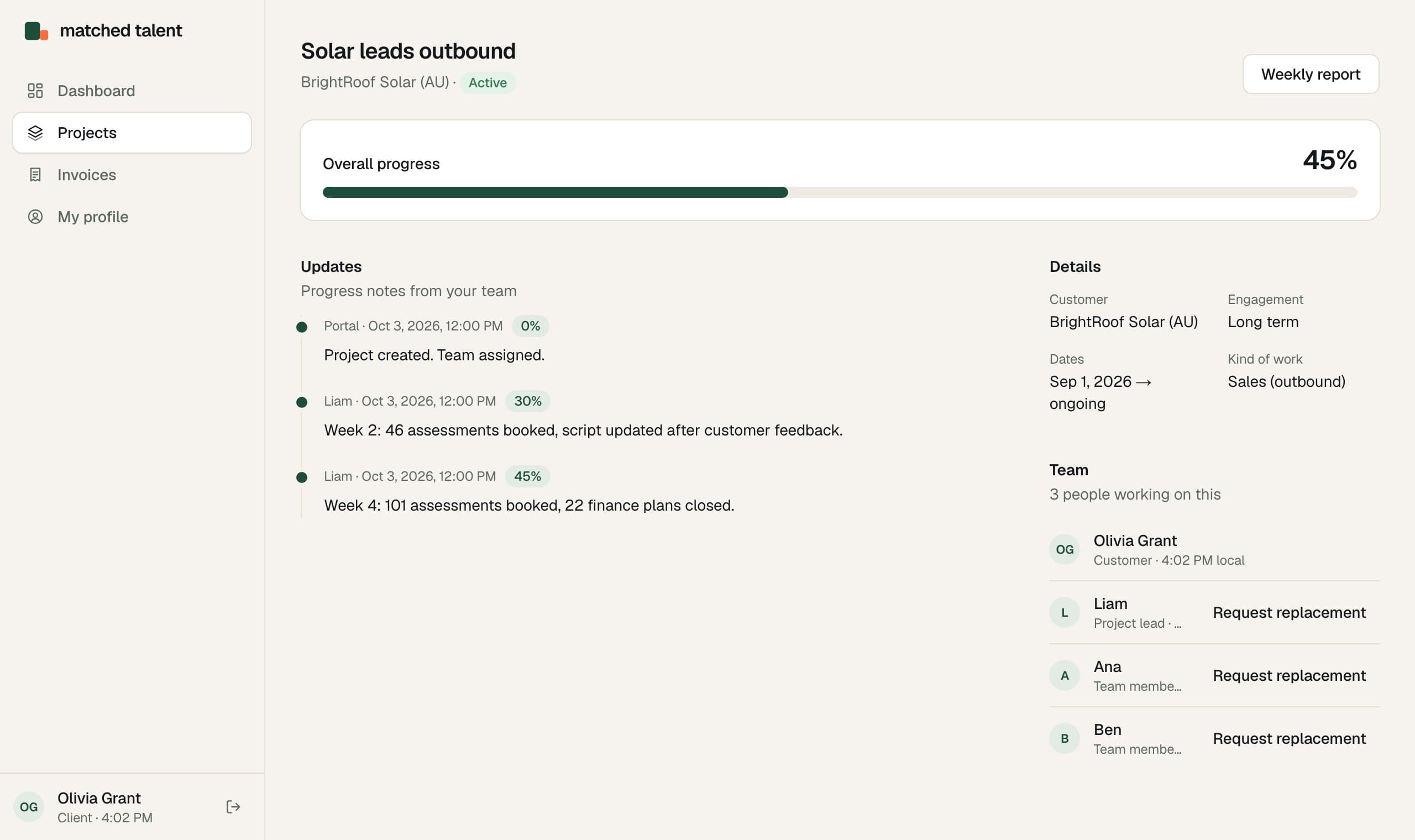Click '3 people working on this' text
Image resolution: width=1415 pixels, height=840 pixels.
(x=1135, y=494)
